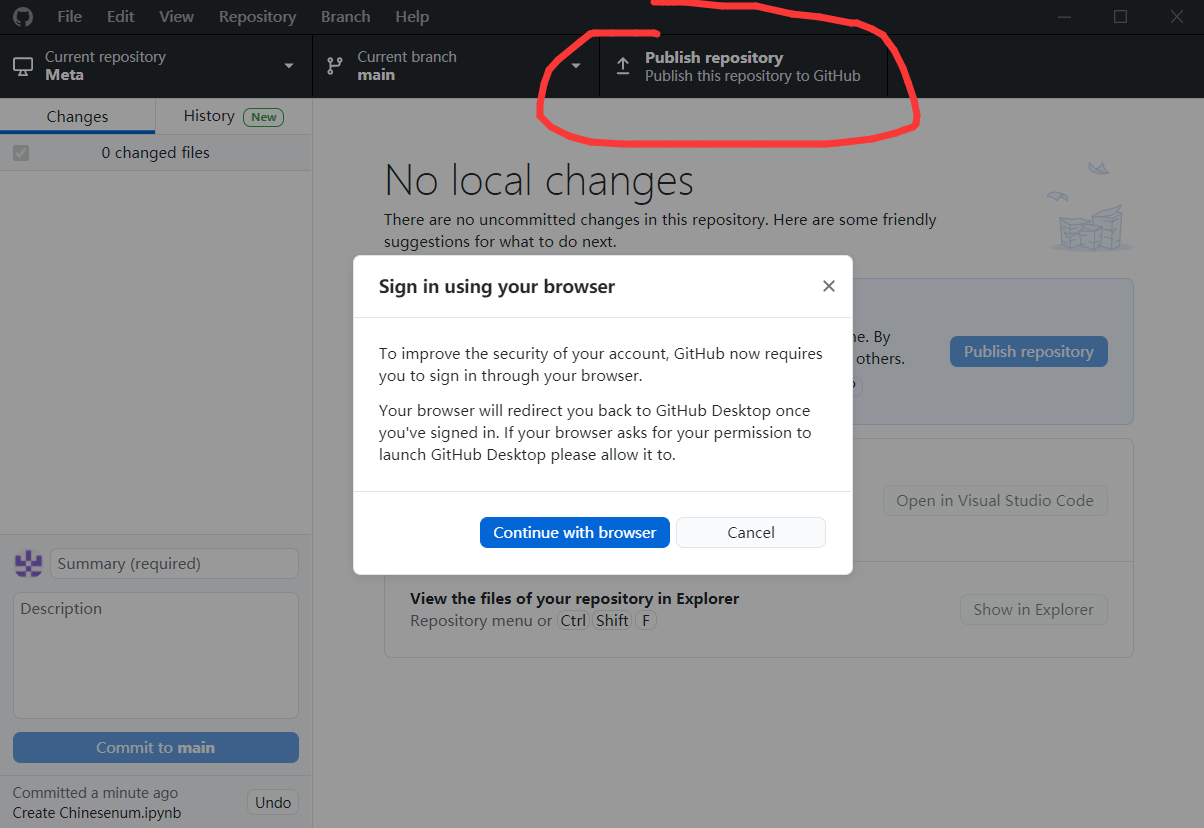Viewport: 1204px width, 828px height.
Task: Open the View menu
Action: (x=177, y=17)
